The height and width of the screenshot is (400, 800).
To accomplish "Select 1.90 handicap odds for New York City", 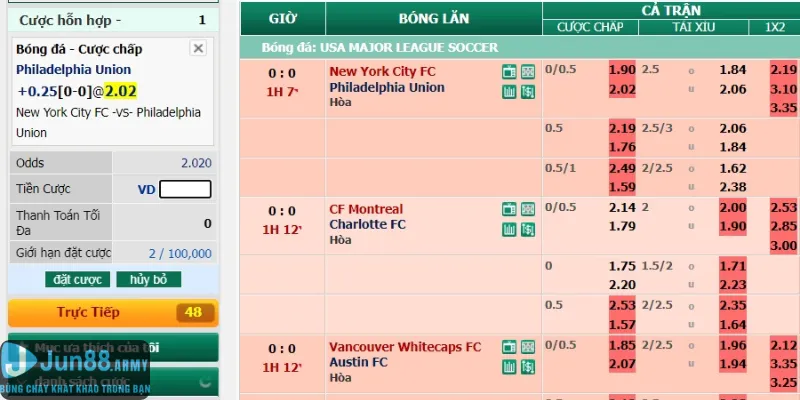I will [x=622, y=70].
